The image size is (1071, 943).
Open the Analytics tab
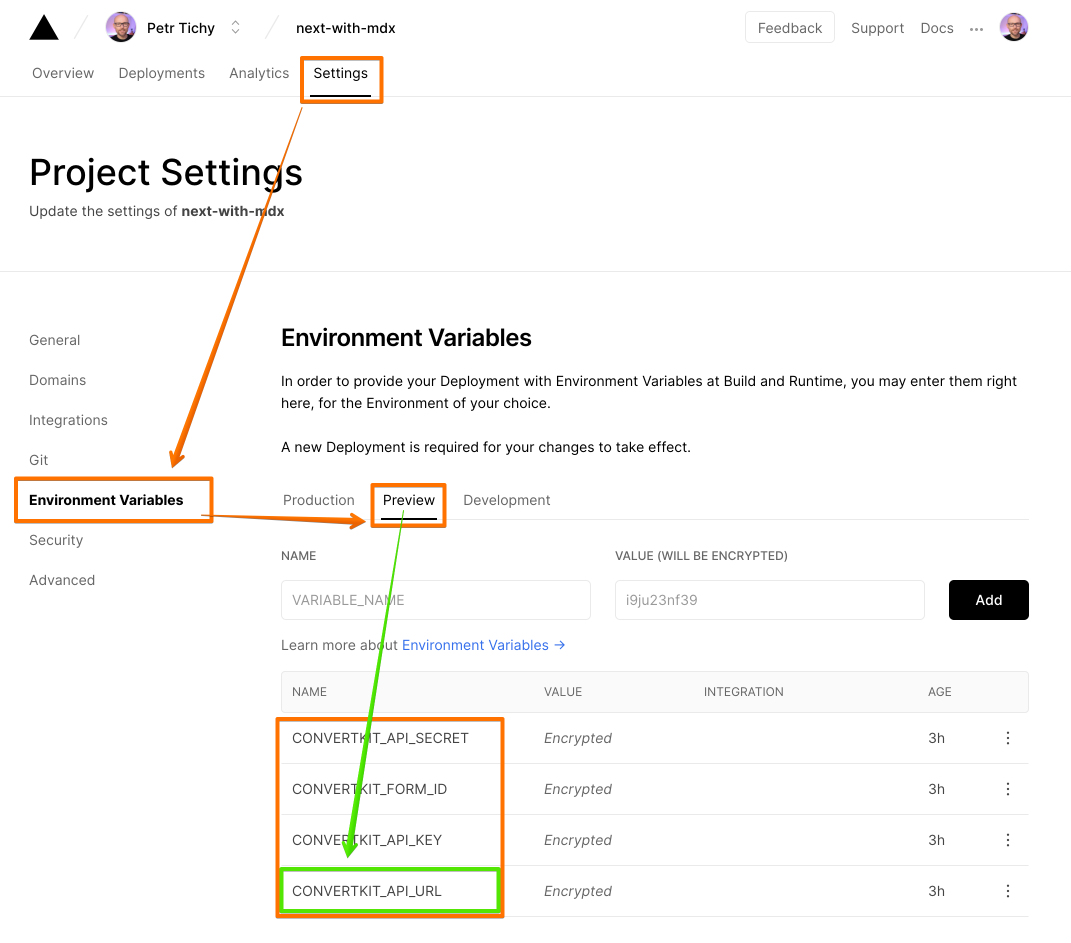(x=259, y=73)
